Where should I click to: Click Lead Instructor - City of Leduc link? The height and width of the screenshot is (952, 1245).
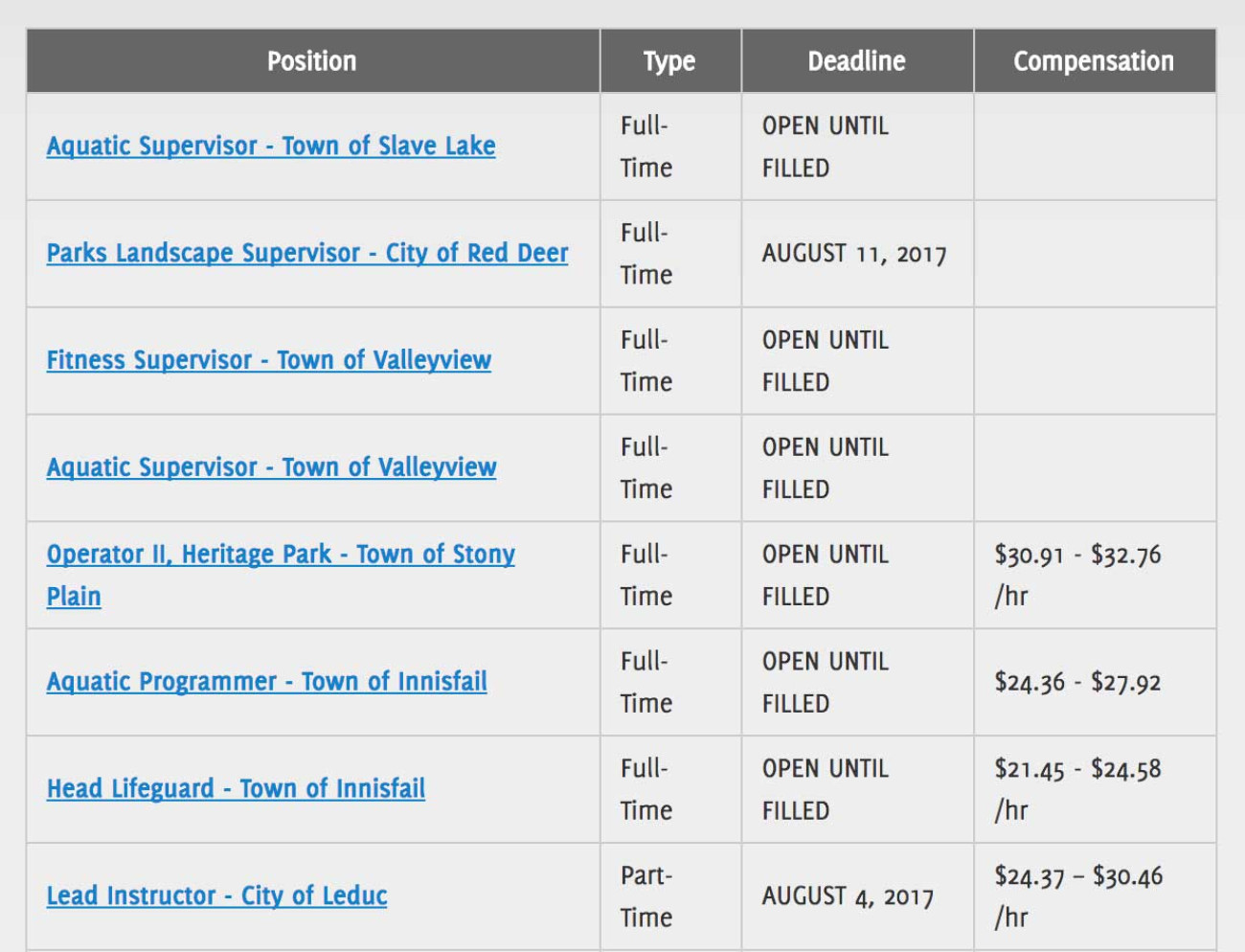coord(216,897)
